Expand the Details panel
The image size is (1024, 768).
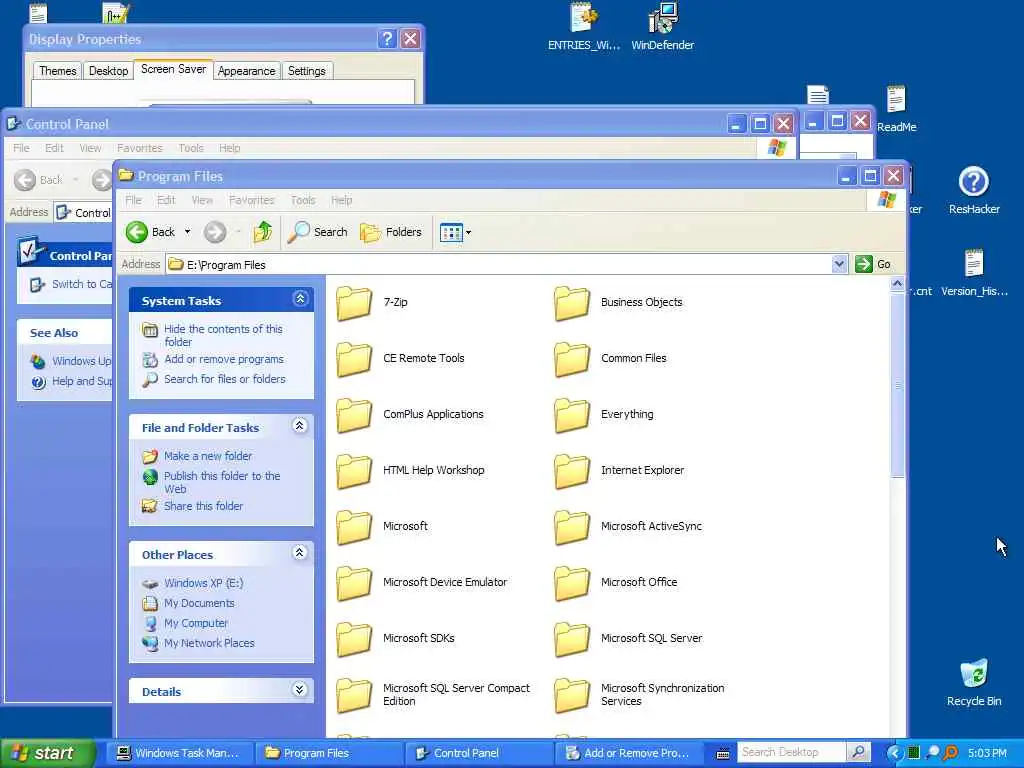pos(300,690)
